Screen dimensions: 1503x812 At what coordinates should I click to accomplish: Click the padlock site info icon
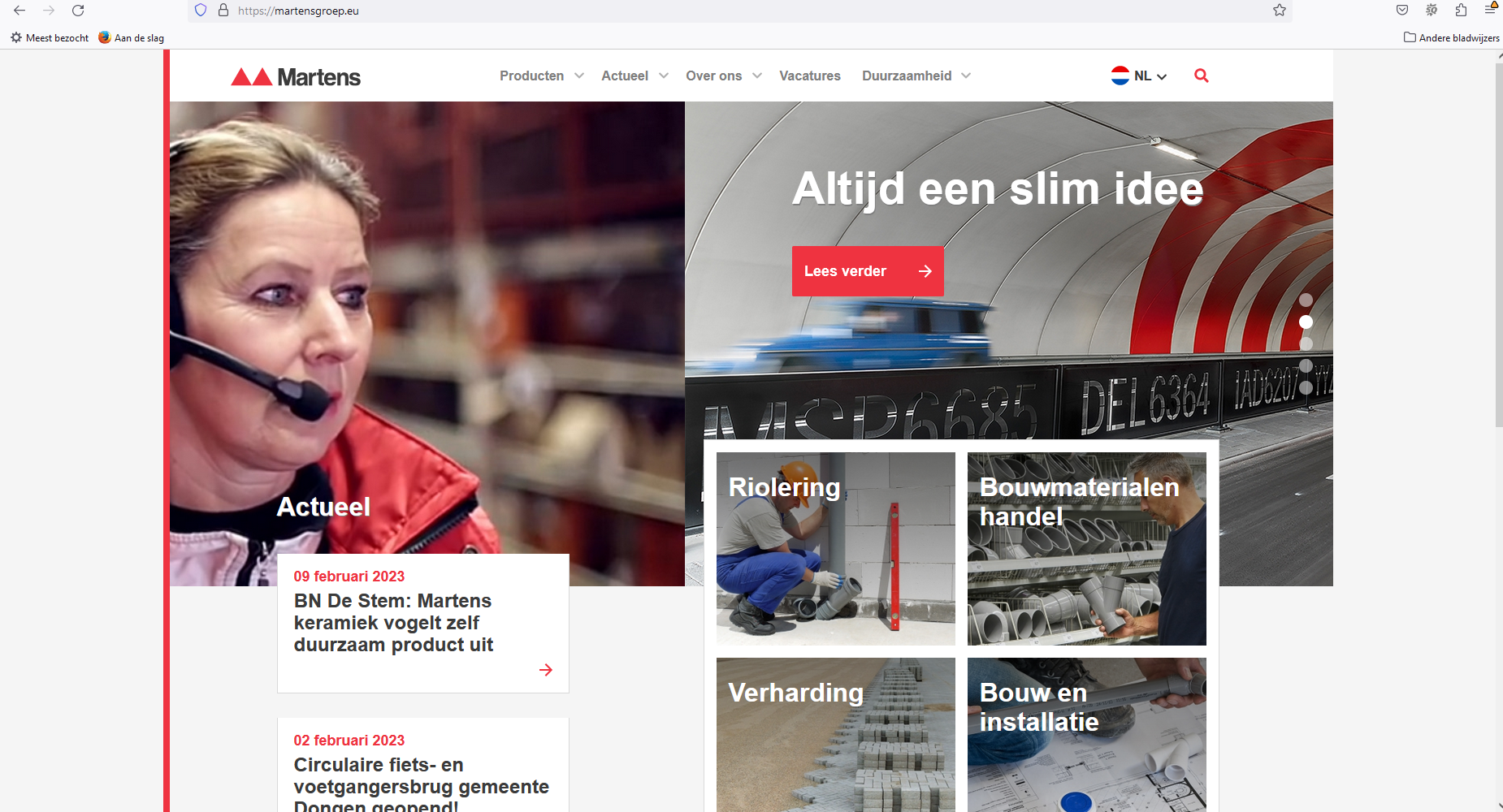[223, 11]
